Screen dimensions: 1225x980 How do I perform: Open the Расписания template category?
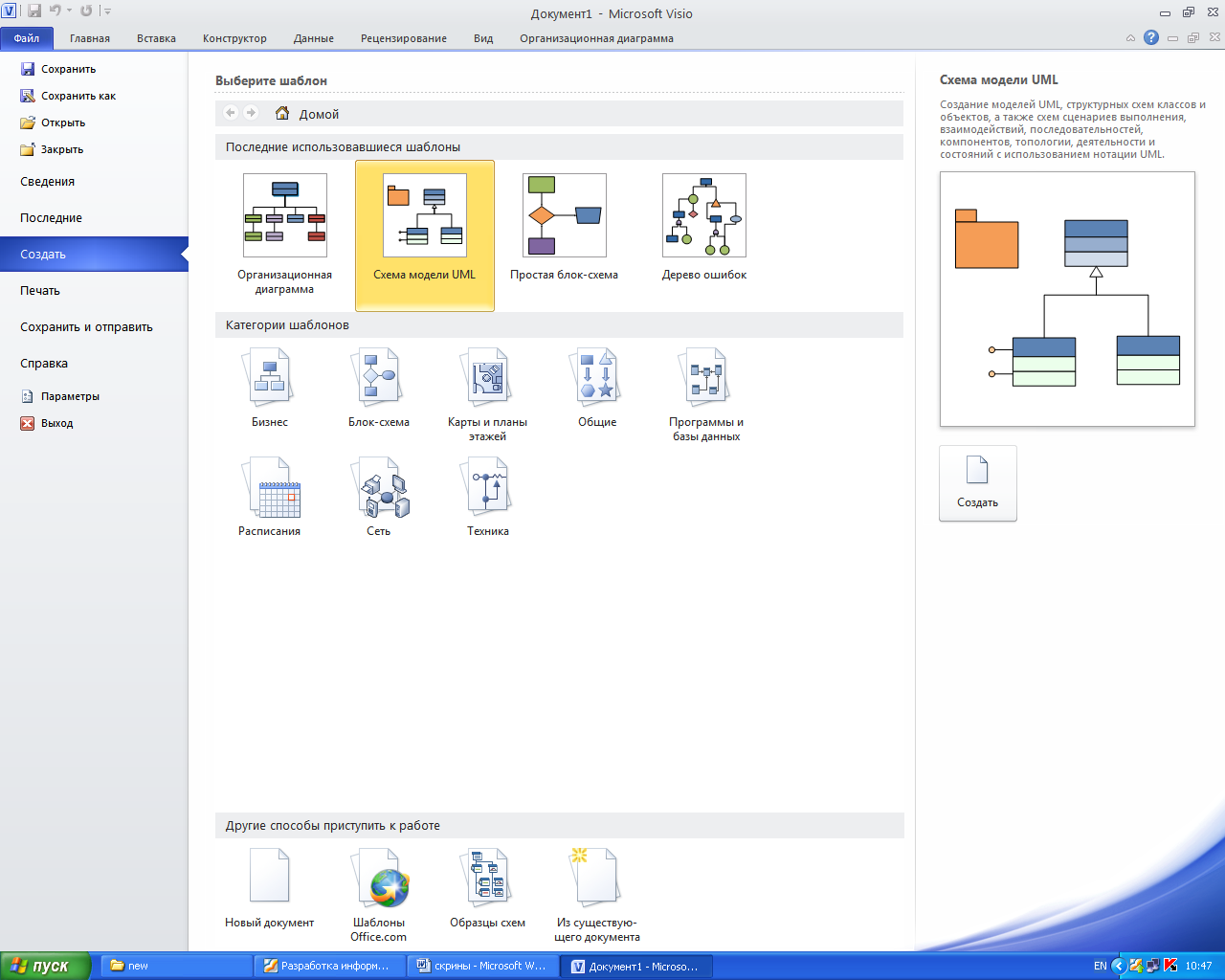click(x=270, y=497)
